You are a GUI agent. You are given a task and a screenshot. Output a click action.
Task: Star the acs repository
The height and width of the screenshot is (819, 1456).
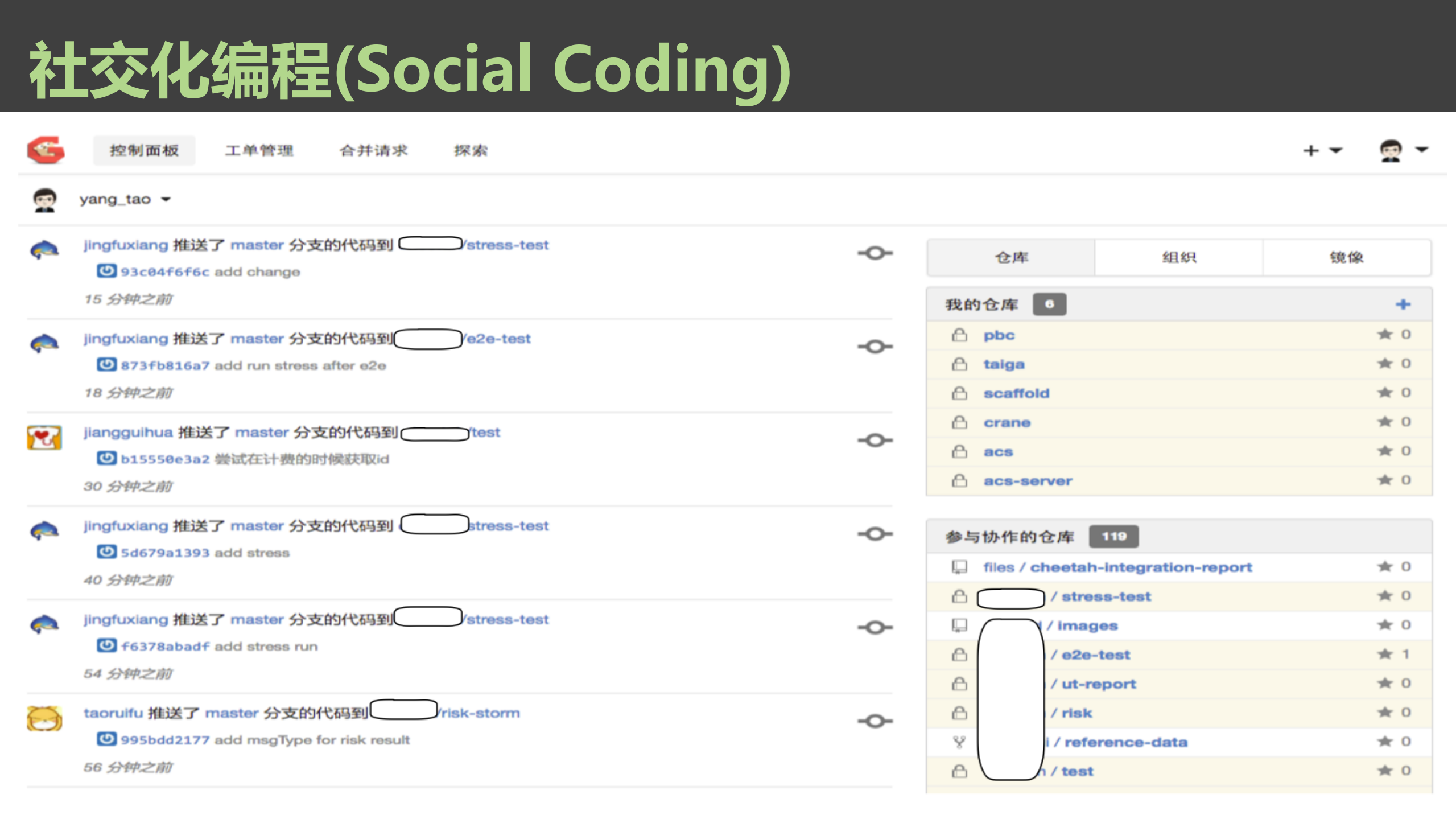(x=1385, y=450)
